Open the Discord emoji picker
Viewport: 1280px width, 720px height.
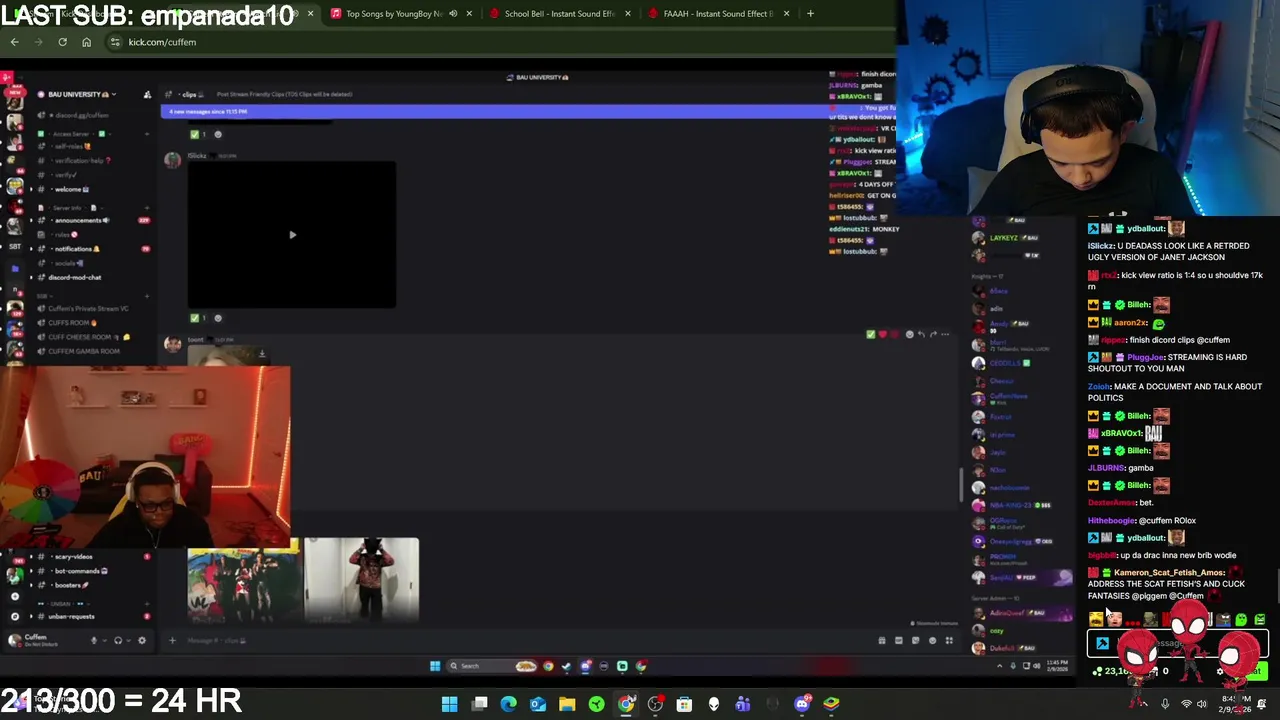[932, 640]
